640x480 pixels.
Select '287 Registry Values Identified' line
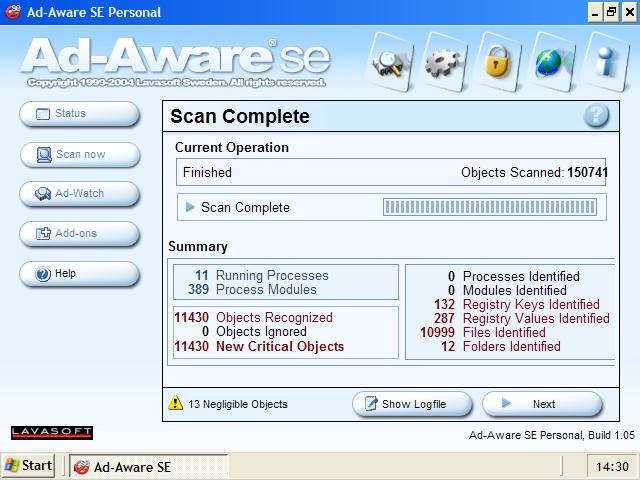coord(522,318)
